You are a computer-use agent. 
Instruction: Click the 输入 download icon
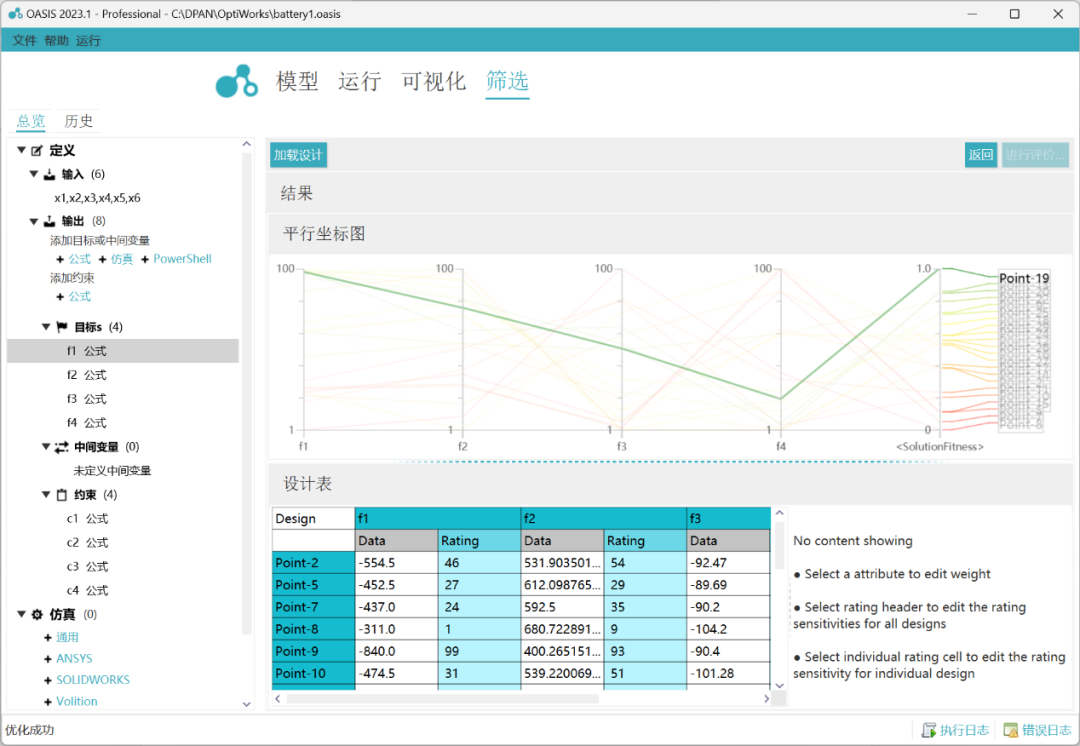tap(50, 174)
